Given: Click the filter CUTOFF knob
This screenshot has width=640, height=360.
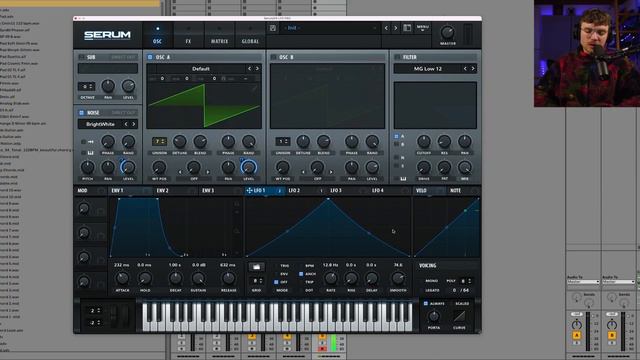Looking at the screenshot, I should 424,142.
